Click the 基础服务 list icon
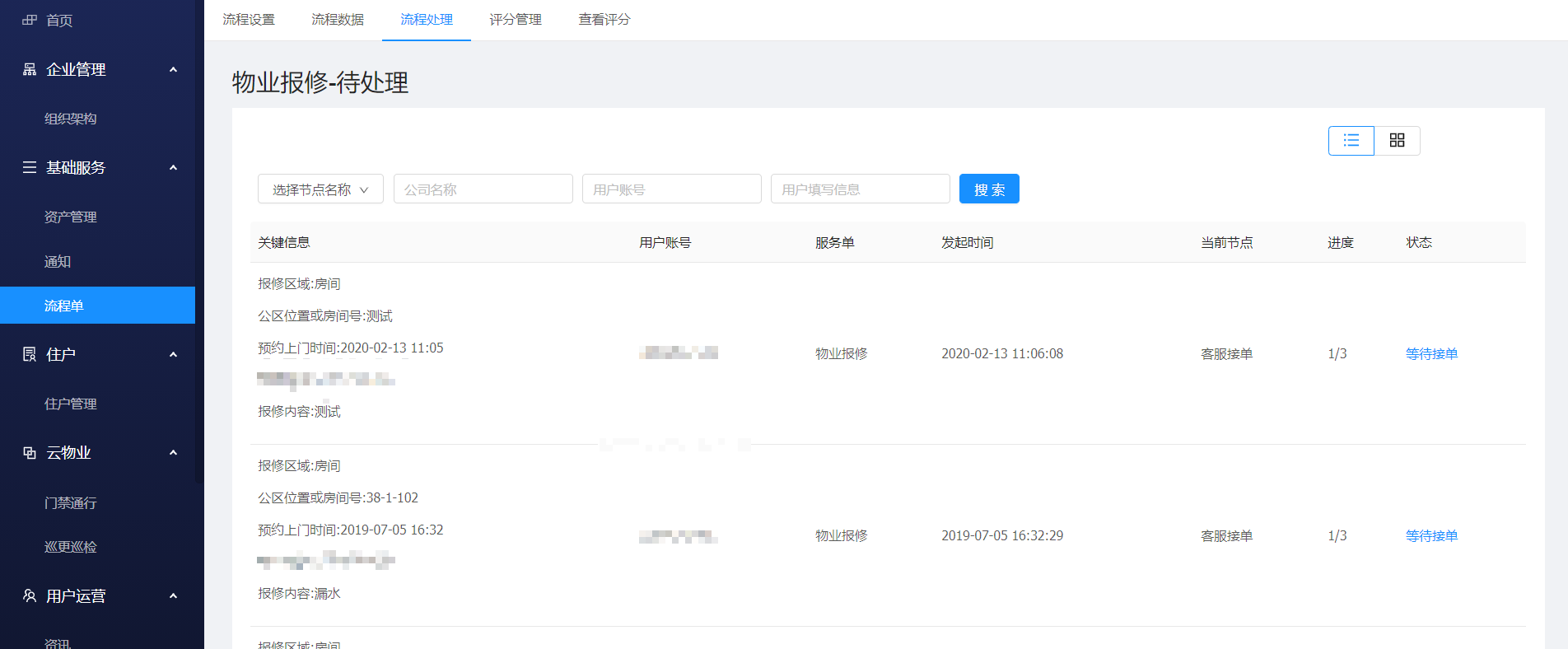This screenshot has width=1568, height=649. pos(30,167)
